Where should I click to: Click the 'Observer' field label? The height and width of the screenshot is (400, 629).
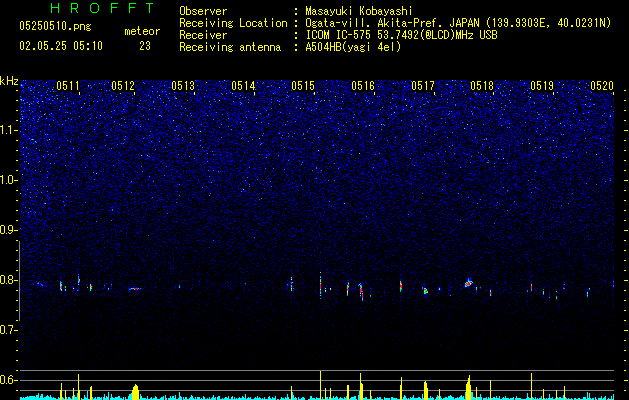click(203, 11)
